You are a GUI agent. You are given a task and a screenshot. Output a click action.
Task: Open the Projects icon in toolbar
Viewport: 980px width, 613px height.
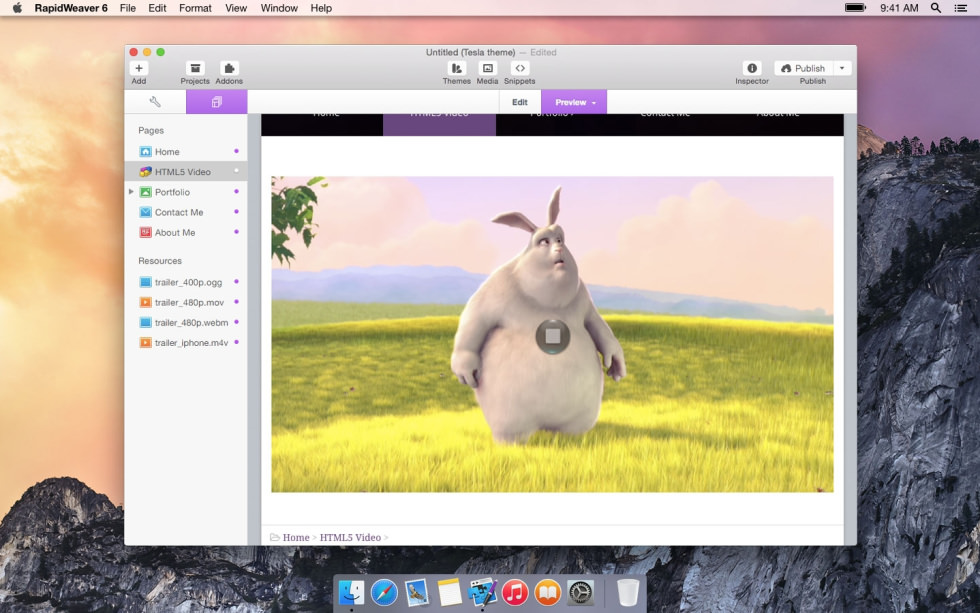(195, 68)
